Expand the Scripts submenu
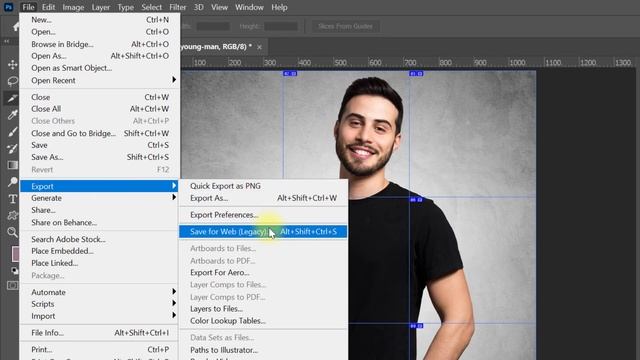640x360 pixels. pos(100,304)
